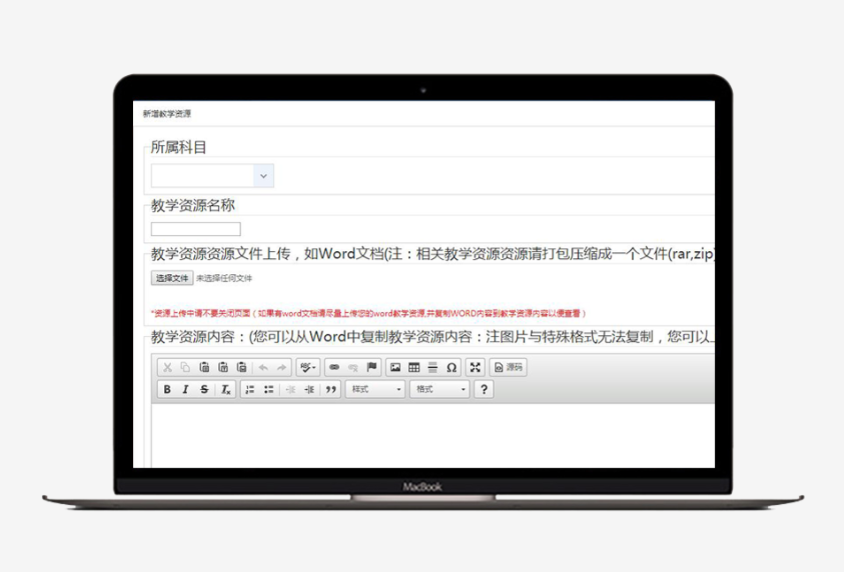844x572 pixels.
Task: Open the 所属科目 subject dropdown
Action: tap(212, 176)
